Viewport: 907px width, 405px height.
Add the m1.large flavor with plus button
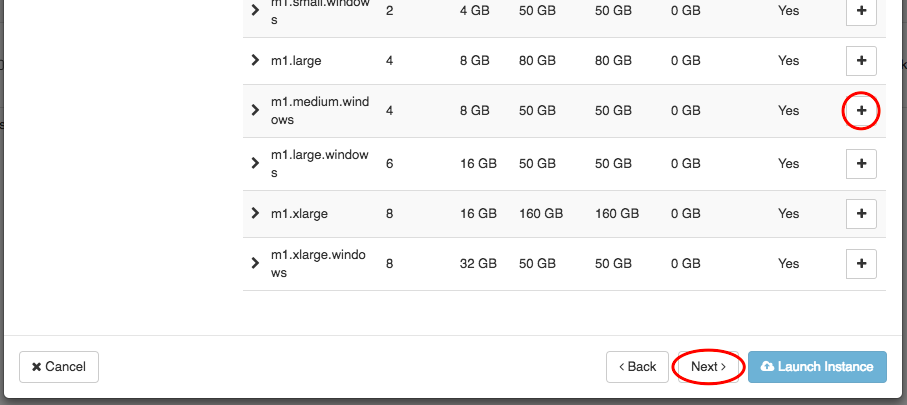tap(861, 61)
